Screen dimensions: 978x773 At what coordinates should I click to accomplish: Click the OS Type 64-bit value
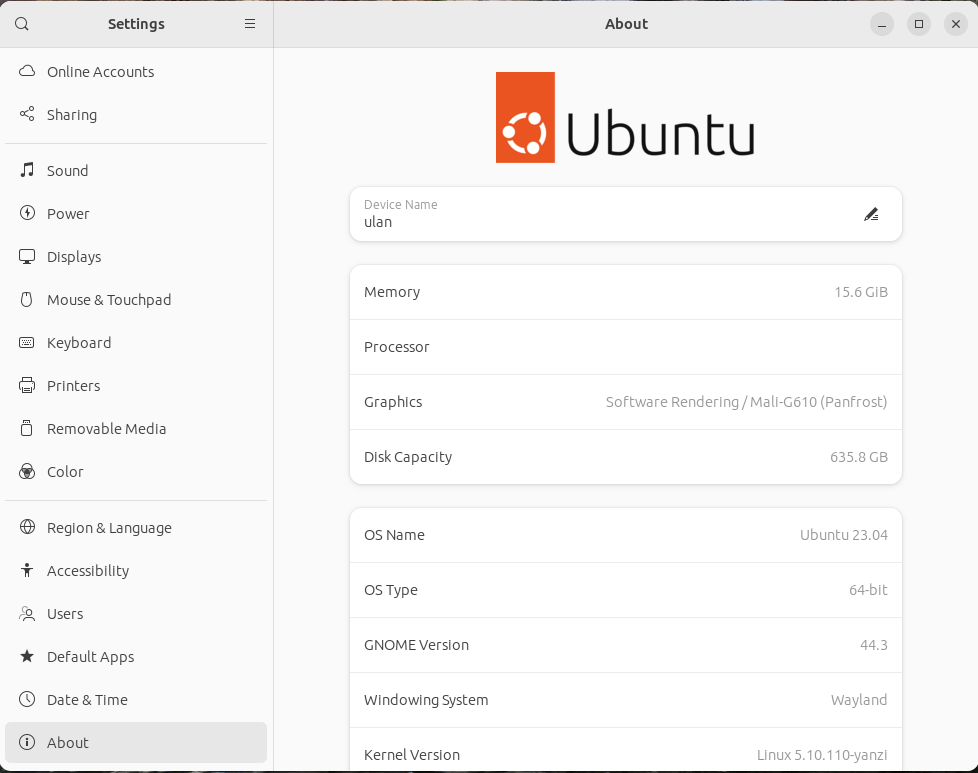point(868,590)
